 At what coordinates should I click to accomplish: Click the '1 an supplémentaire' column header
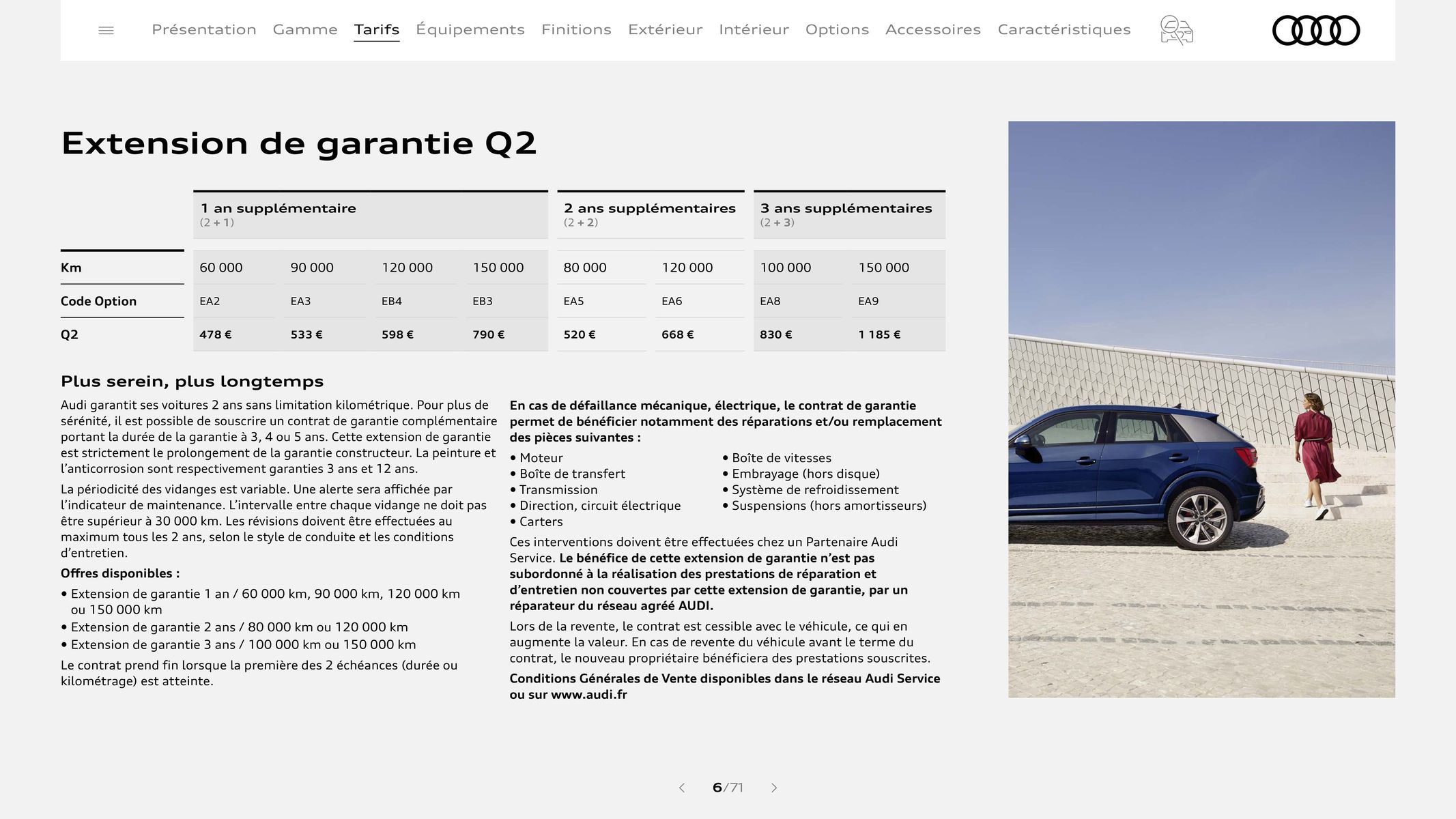coord(371,214)
